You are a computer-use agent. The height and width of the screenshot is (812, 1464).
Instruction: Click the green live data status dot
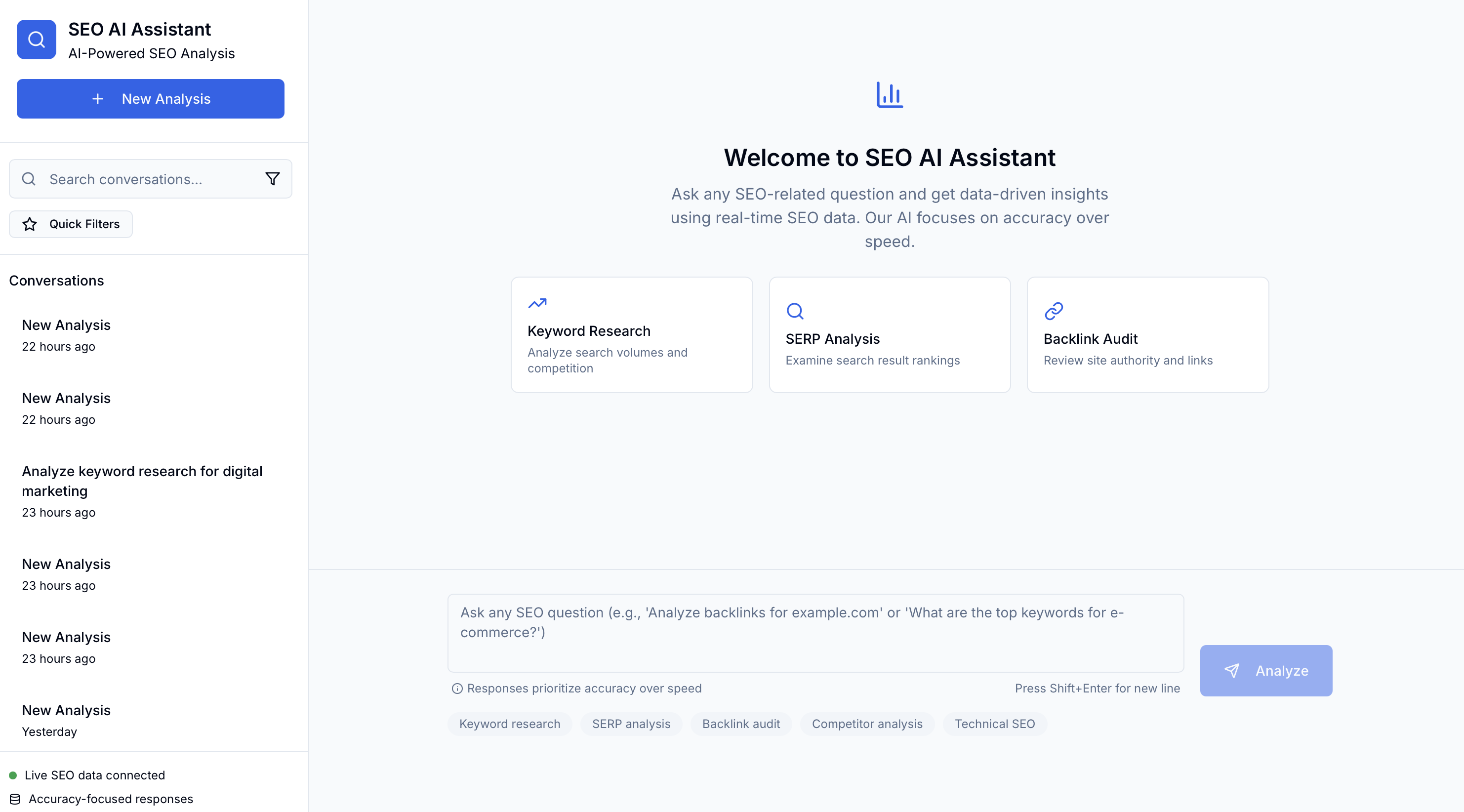click(13, 775)
